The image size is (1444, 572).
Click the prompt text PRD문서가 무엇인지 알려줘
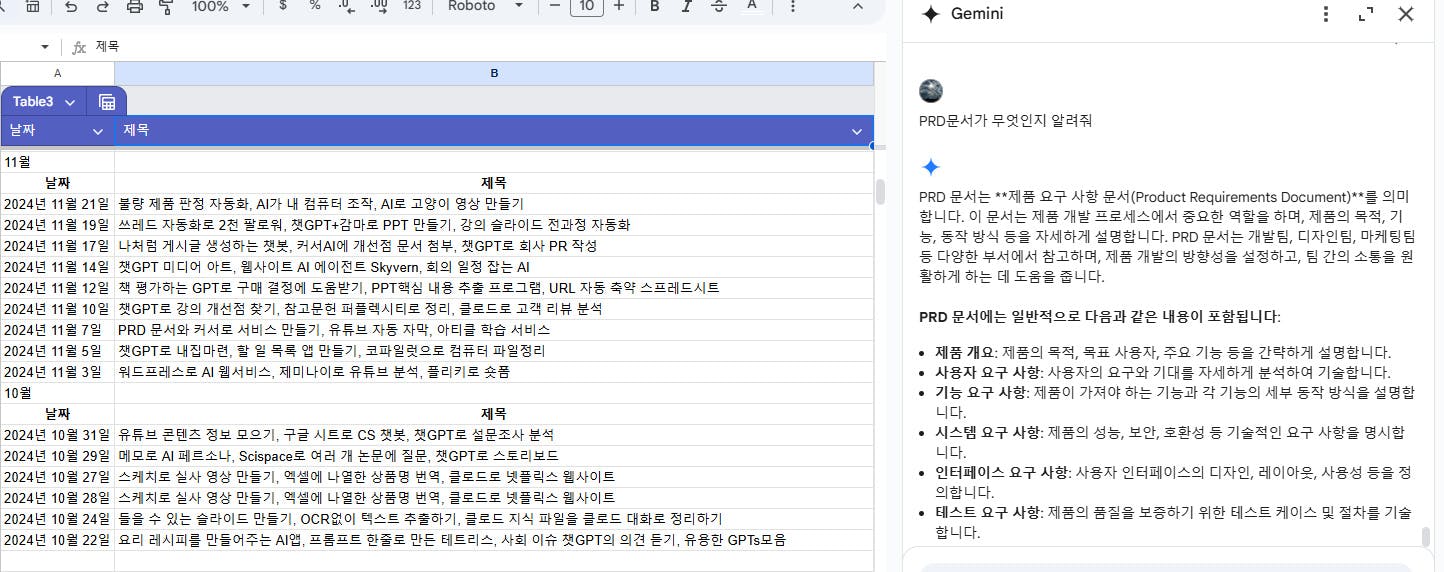point(1005,120)
